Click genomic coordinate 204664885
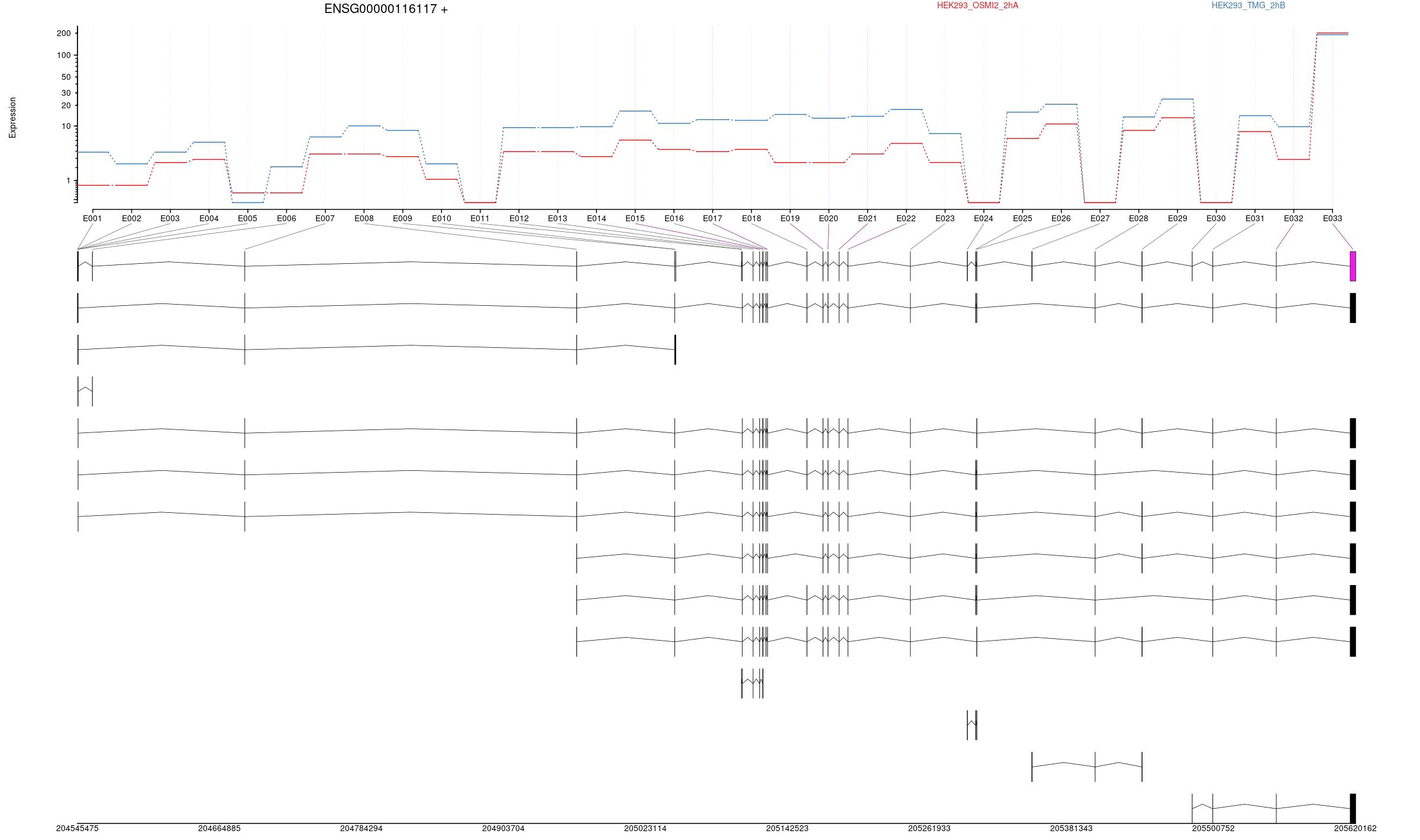Viewport: 1420px width, 840px height. pyautogui.click(x=220, y=829)
